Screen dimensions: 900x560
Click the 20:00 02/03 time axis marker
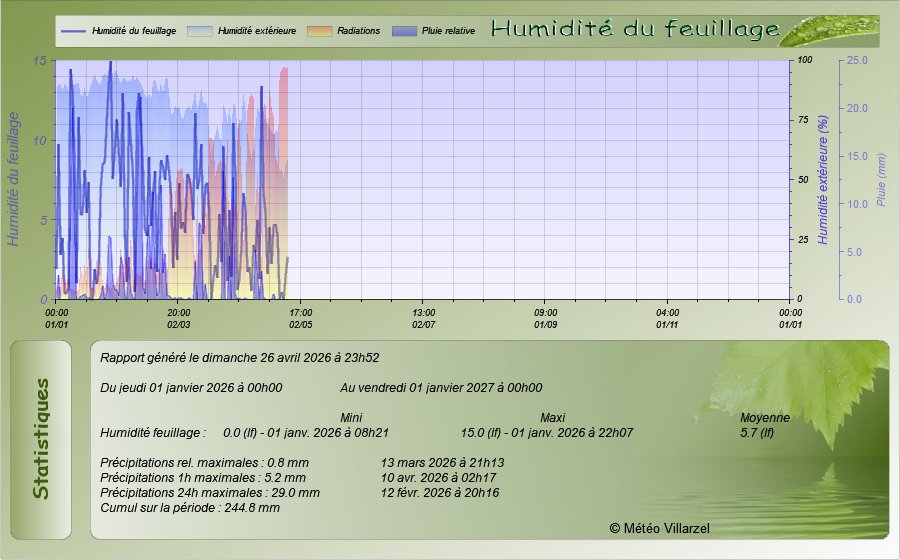click(179, 318)
